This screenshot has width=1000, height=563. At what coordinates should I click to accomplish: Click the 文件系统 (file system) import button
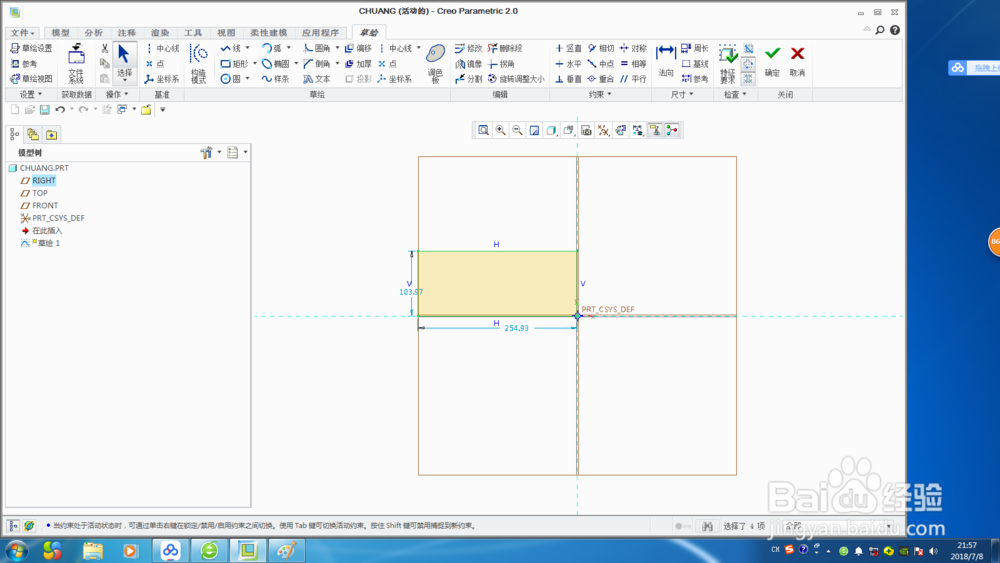tap(76, 64)
